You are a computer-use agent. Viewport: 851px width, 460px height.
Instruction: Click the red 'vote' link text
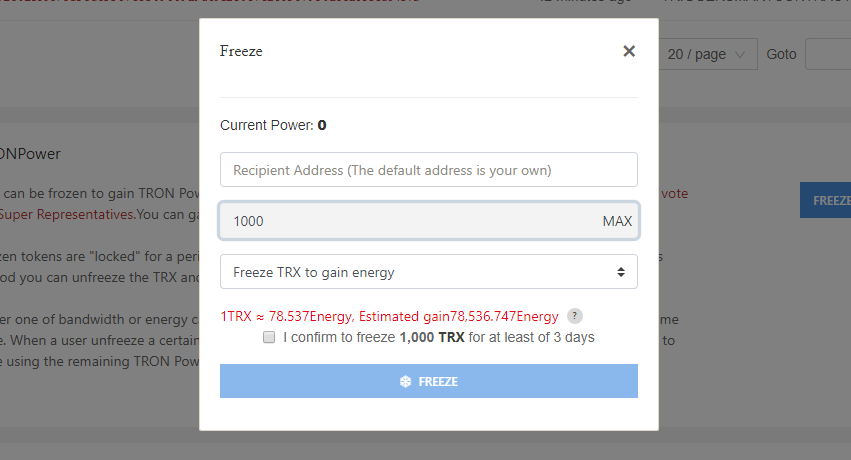pos(673,193)
